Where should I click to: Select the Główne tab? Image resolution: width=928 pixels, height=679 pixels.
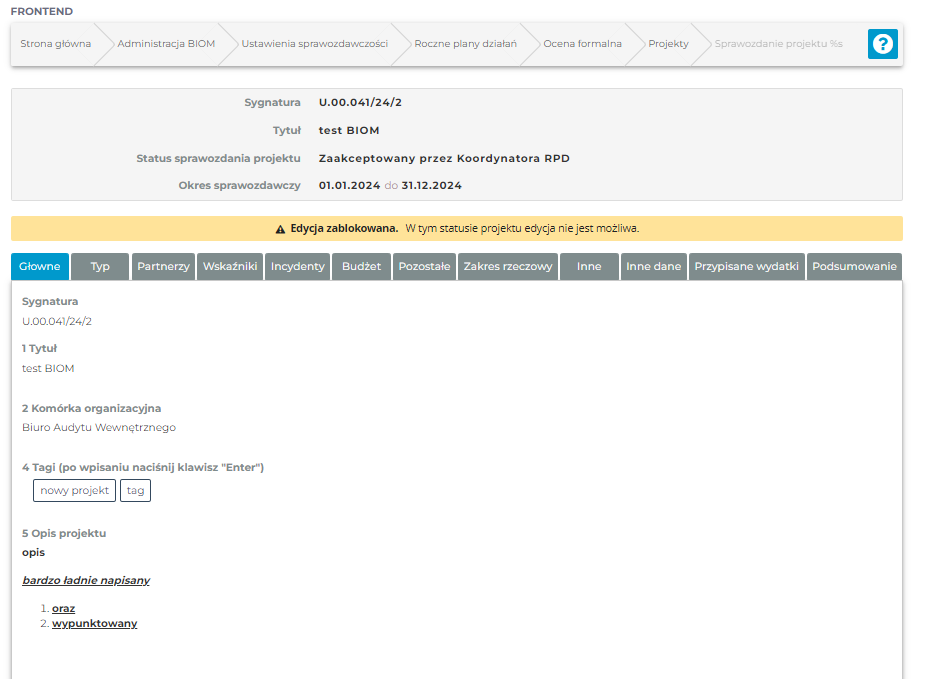tap(40, 267)
